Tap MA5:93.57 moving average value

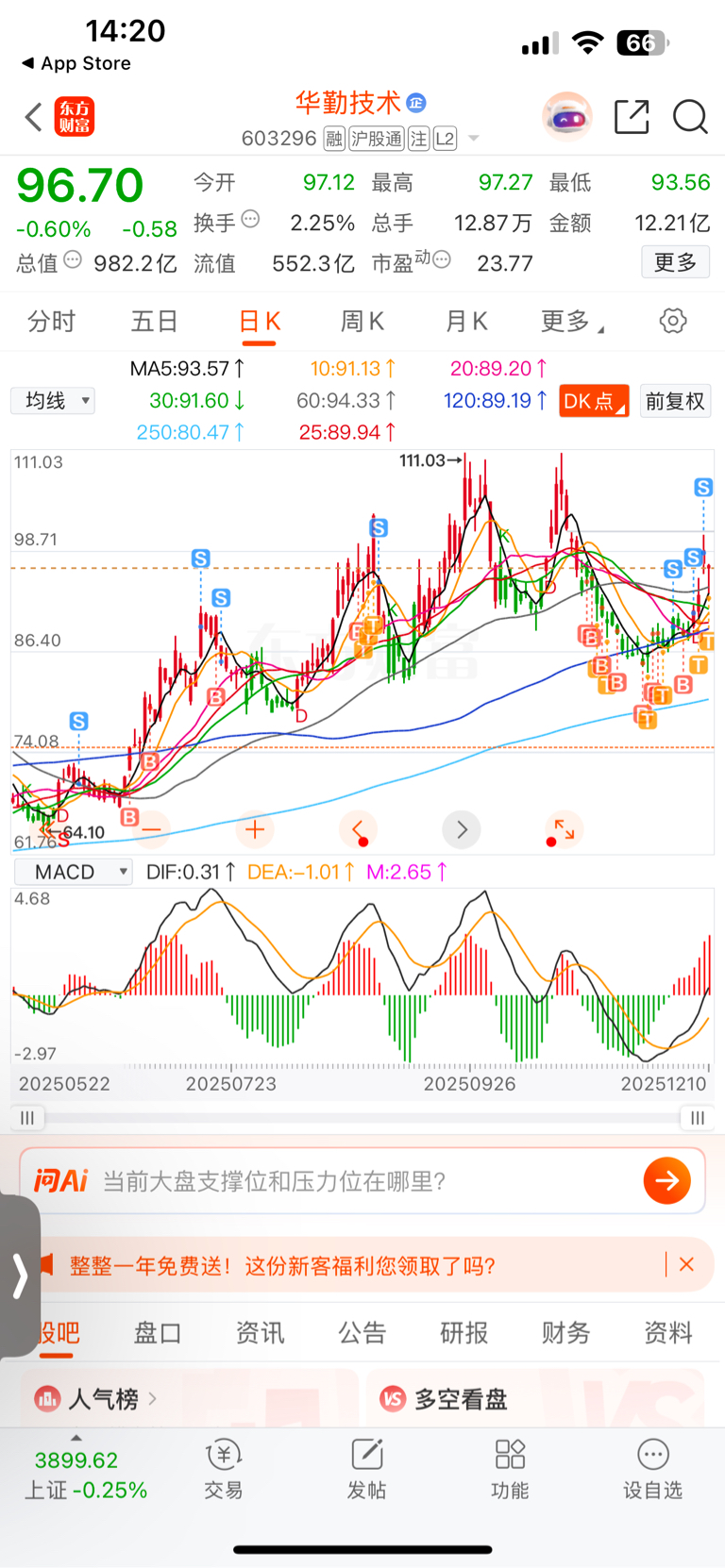[x=188, y=368]
